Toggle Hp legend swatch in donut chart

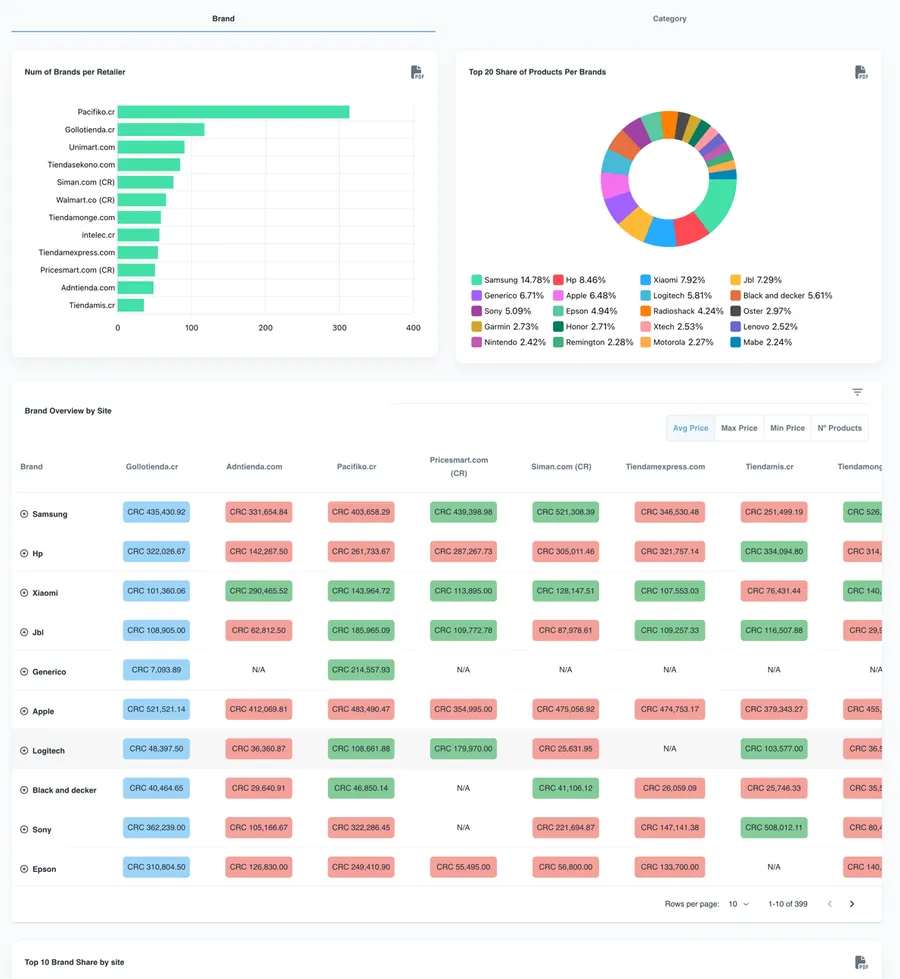coord(558,280)
